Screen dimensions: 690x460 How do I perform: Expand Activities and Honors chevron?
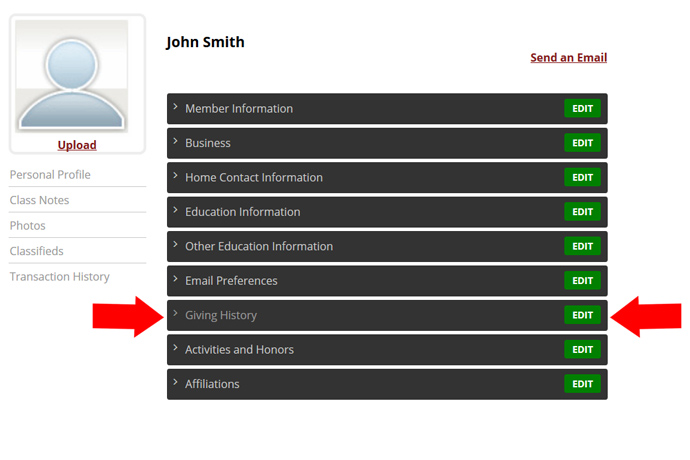click(x=175, y=348)
